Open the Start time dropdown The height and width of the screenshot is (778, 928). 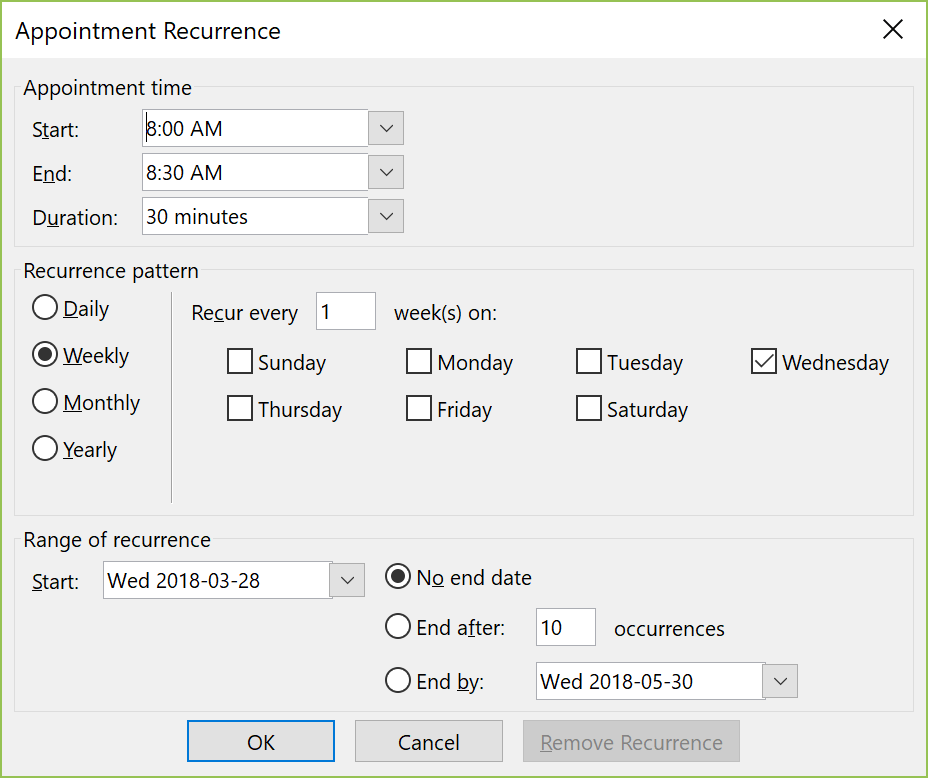point(386,128)
